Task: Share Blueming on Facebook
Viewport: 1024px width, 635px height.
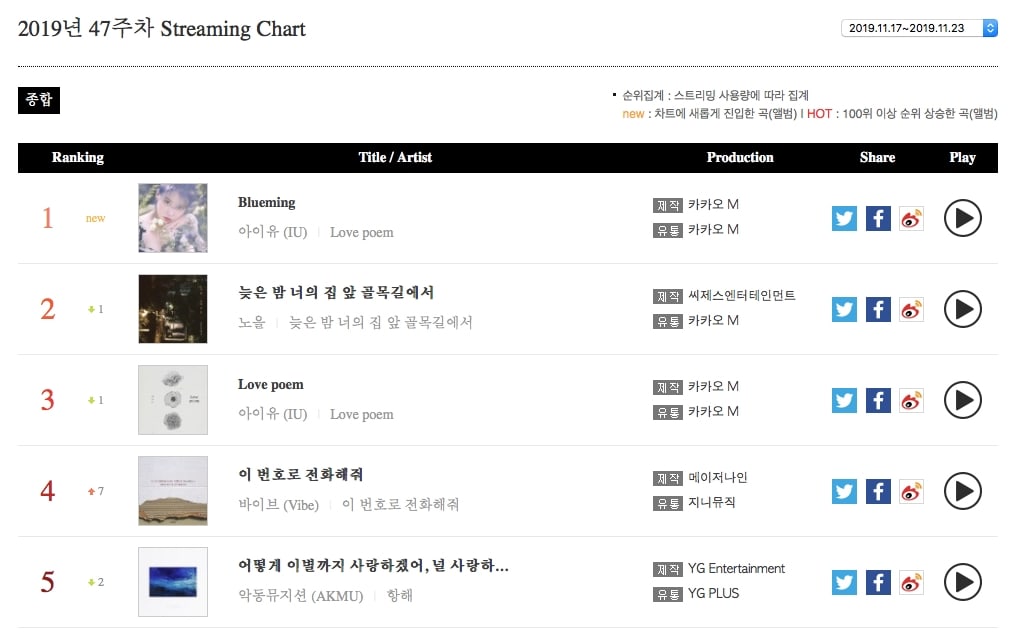Action: (x=878, y=218)
